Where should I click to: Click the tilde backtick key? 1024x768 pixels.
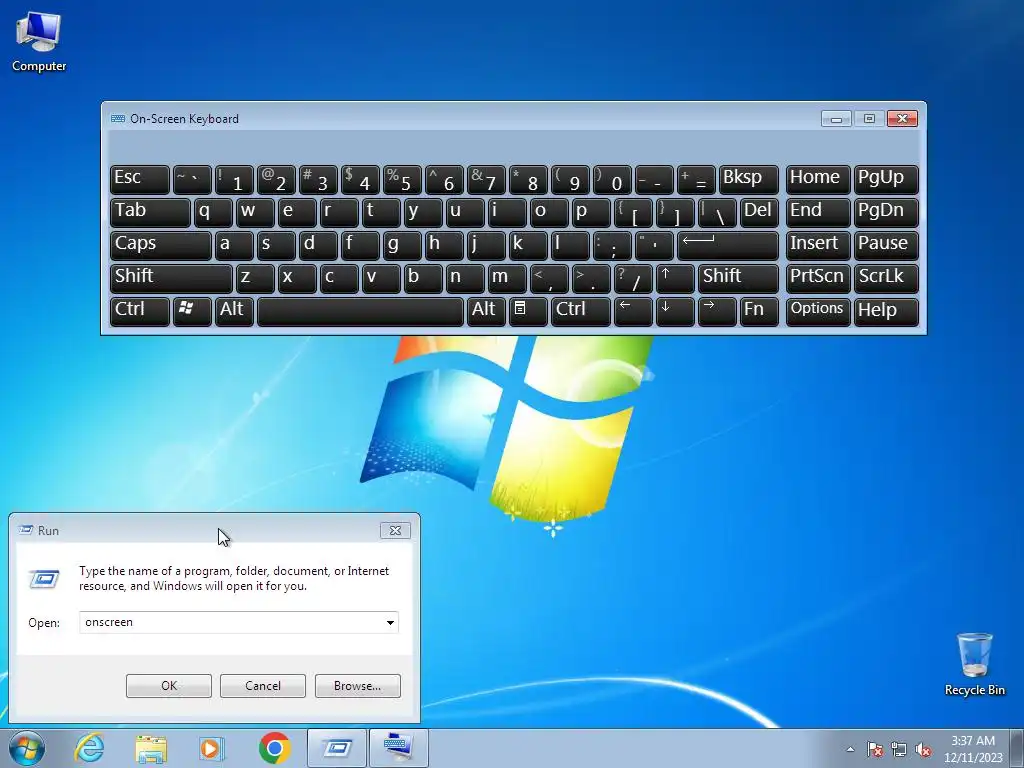pyautogui.click(x=192, y=179)
